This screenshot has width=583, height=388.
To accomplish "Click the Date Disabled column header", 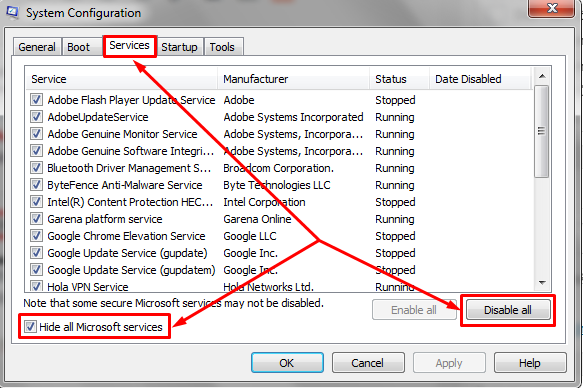I will (481, 79).
